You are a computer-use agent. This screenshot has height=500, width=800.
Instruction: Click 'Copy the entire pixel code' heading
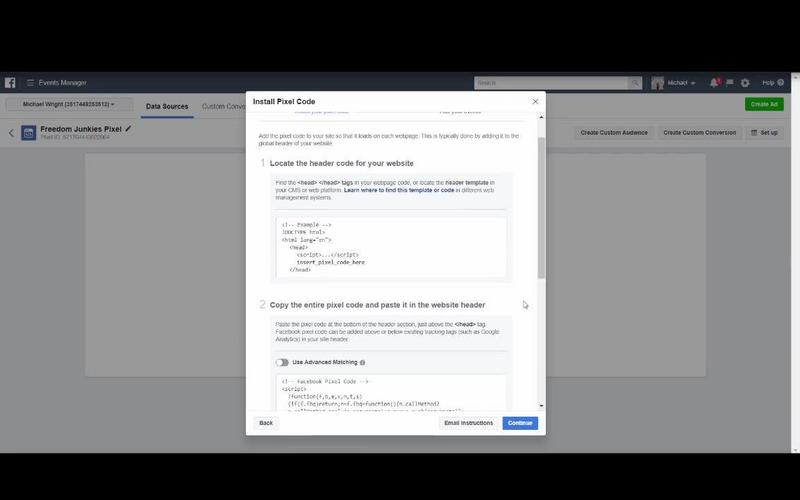[377, 305]
